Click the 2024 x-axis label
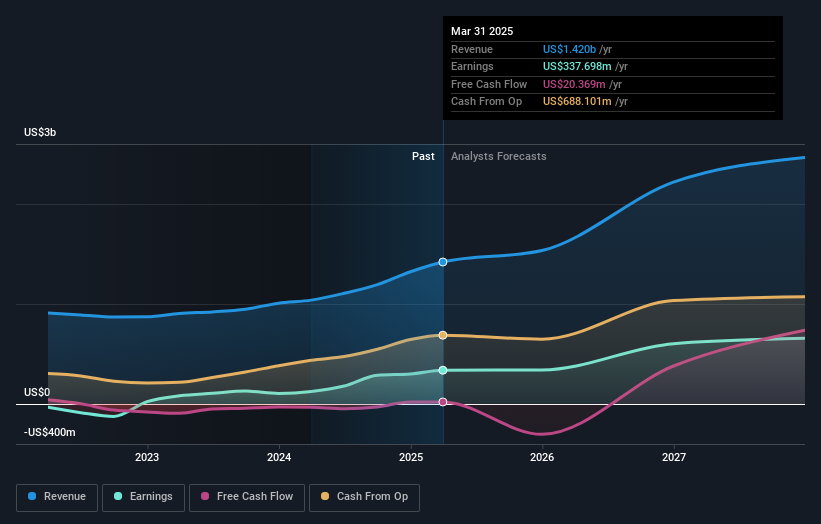Image resolution: width=821 pixels, height=524 pixels. (x=279, y=457)
